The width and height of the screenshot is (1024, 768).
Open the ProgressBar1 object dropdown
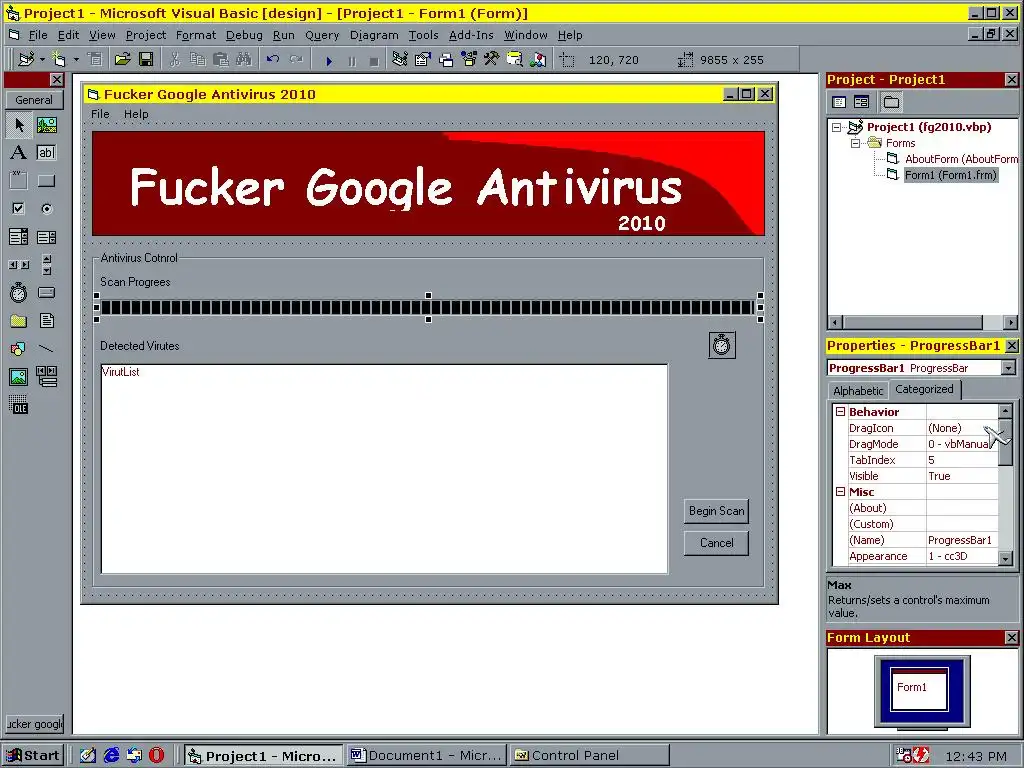1008,368
